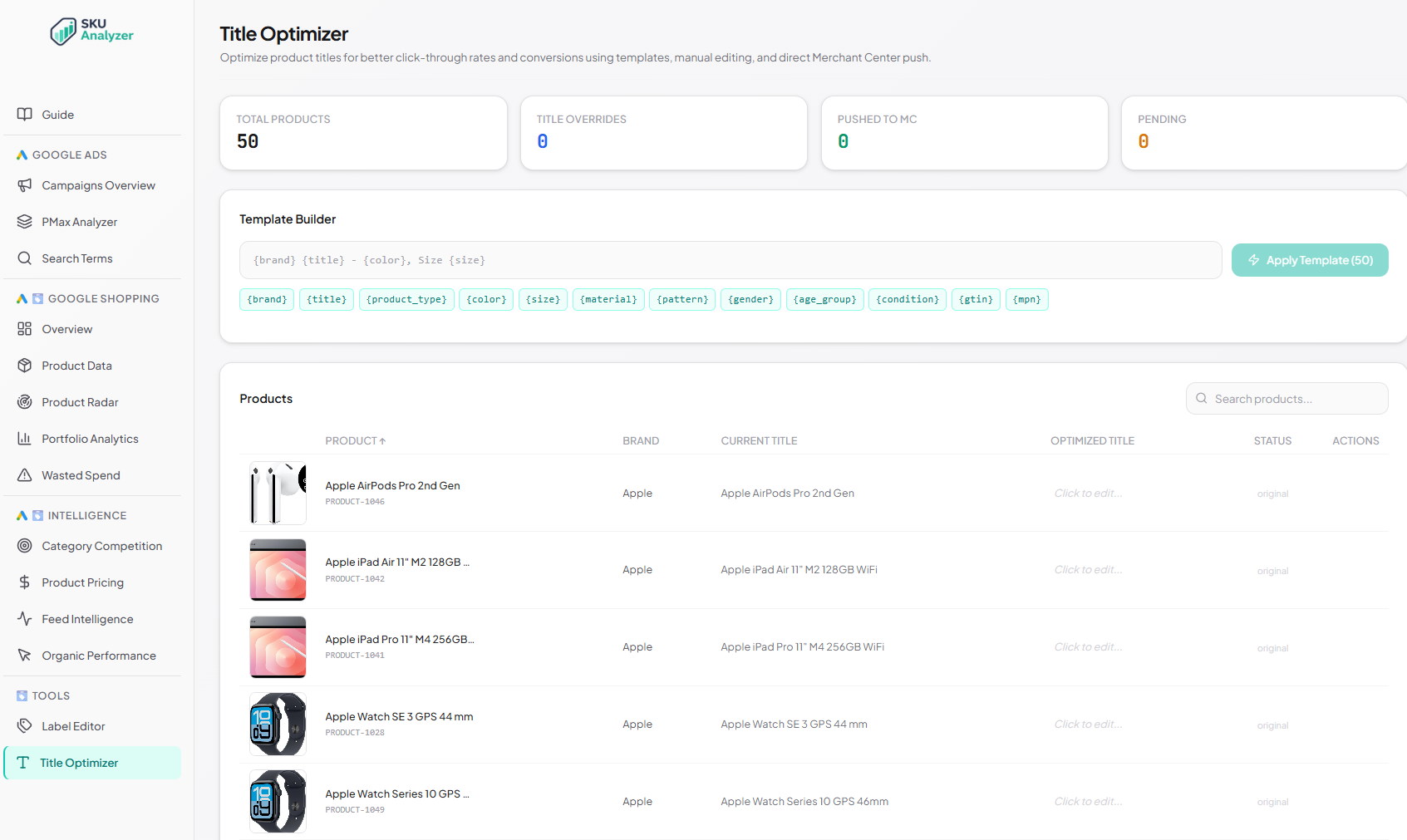Screen dimensions: 1407x840
Task: Edit optimized title for Apple Watch SE 3
Action: coord(1088,725)
